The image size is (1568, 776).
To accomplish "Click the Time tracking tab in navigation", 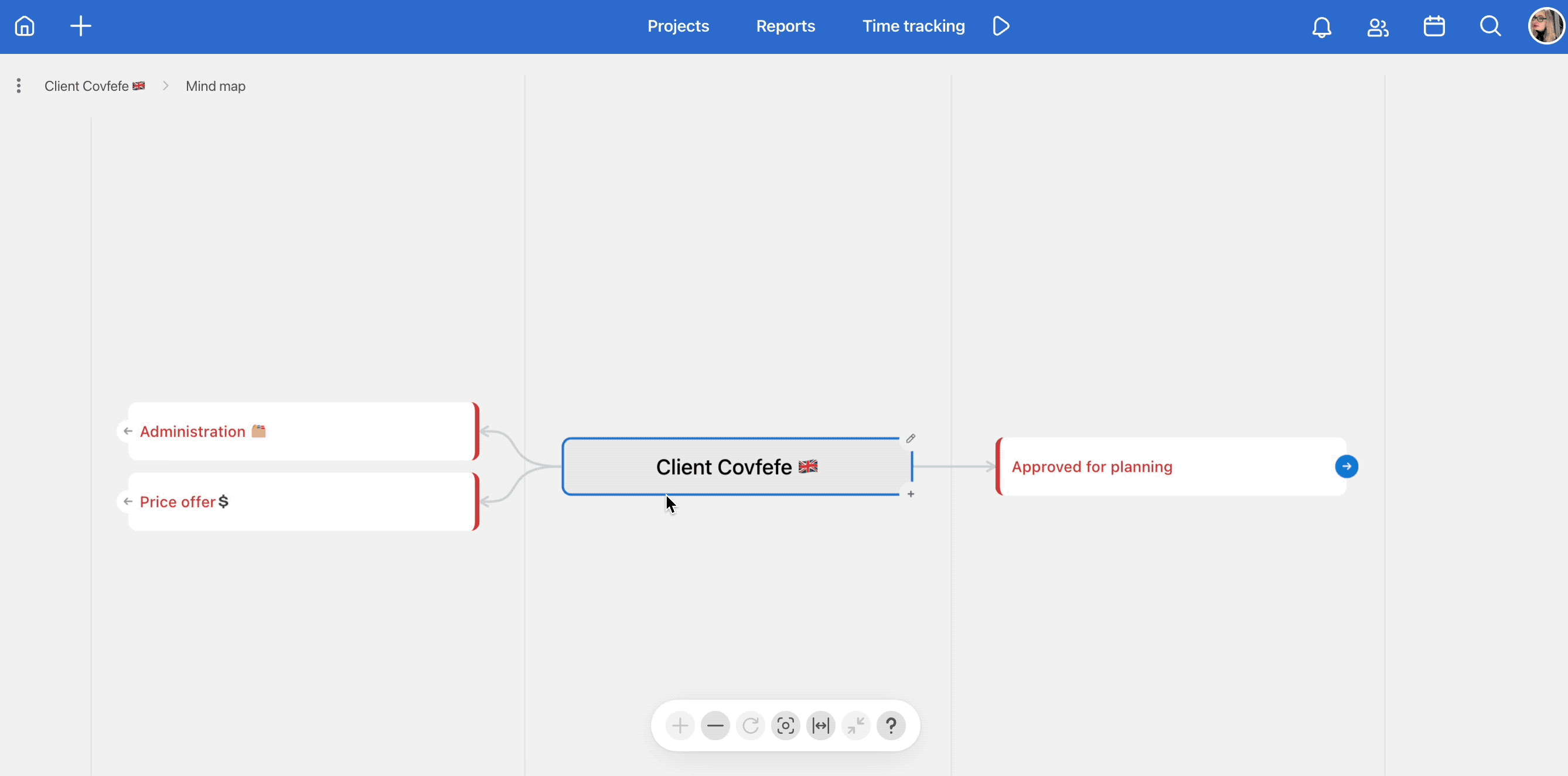I will coord(913,25).
